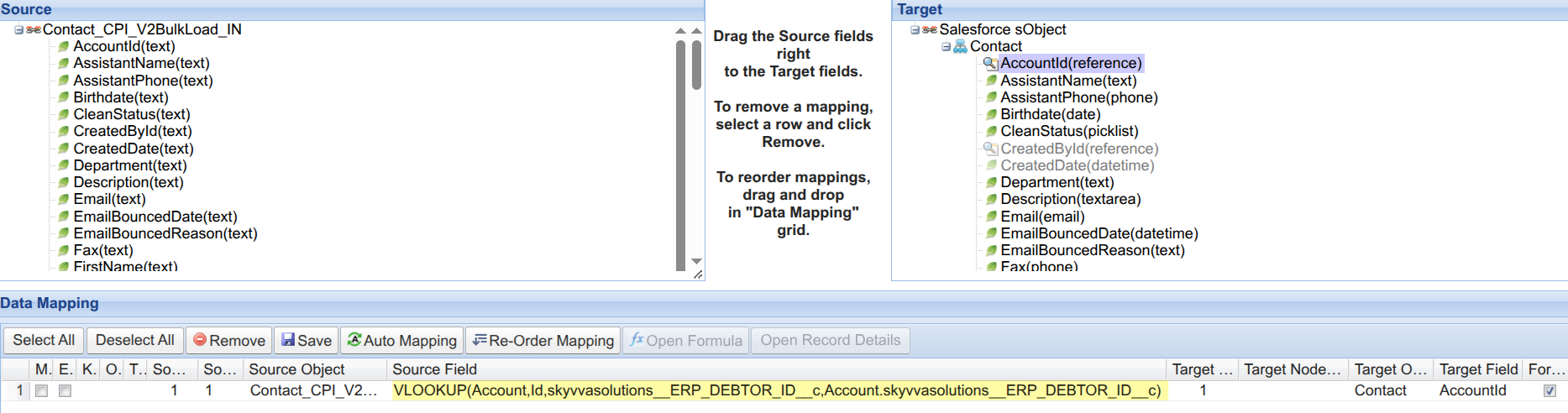Click the outer up arrow of the Source scrollbar
1568x413 pixels.
(696, 30)
